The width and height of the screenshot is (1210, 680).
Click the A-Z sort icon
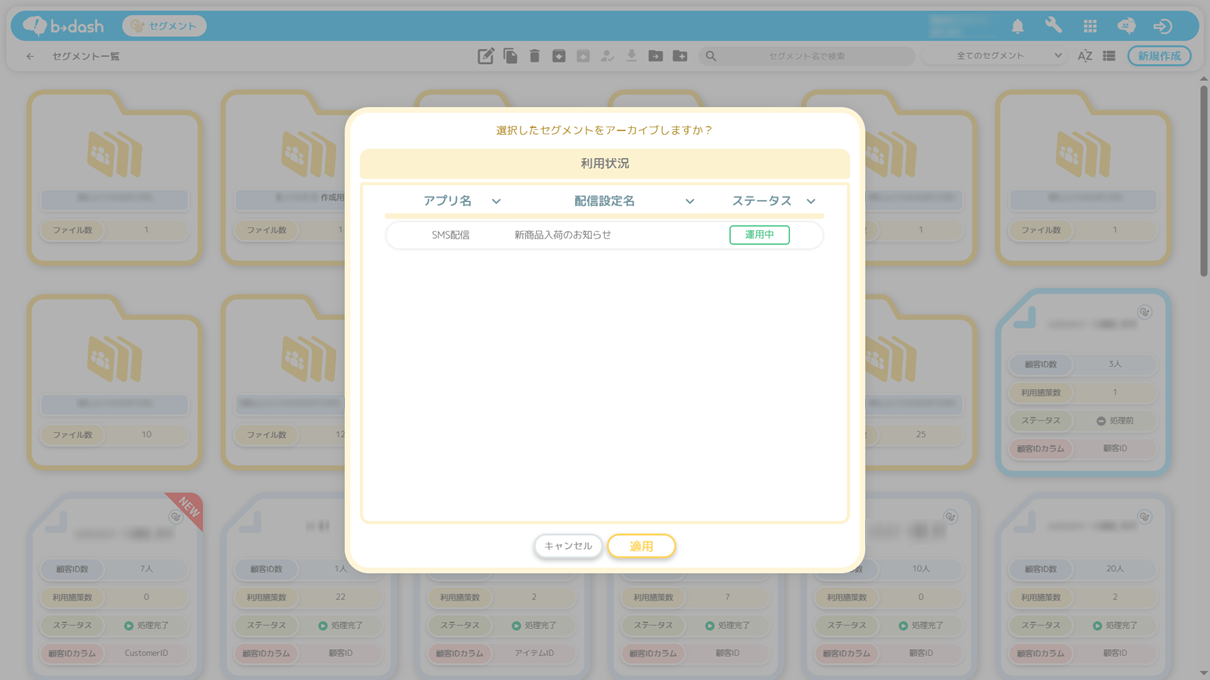tap(1084, 57)
